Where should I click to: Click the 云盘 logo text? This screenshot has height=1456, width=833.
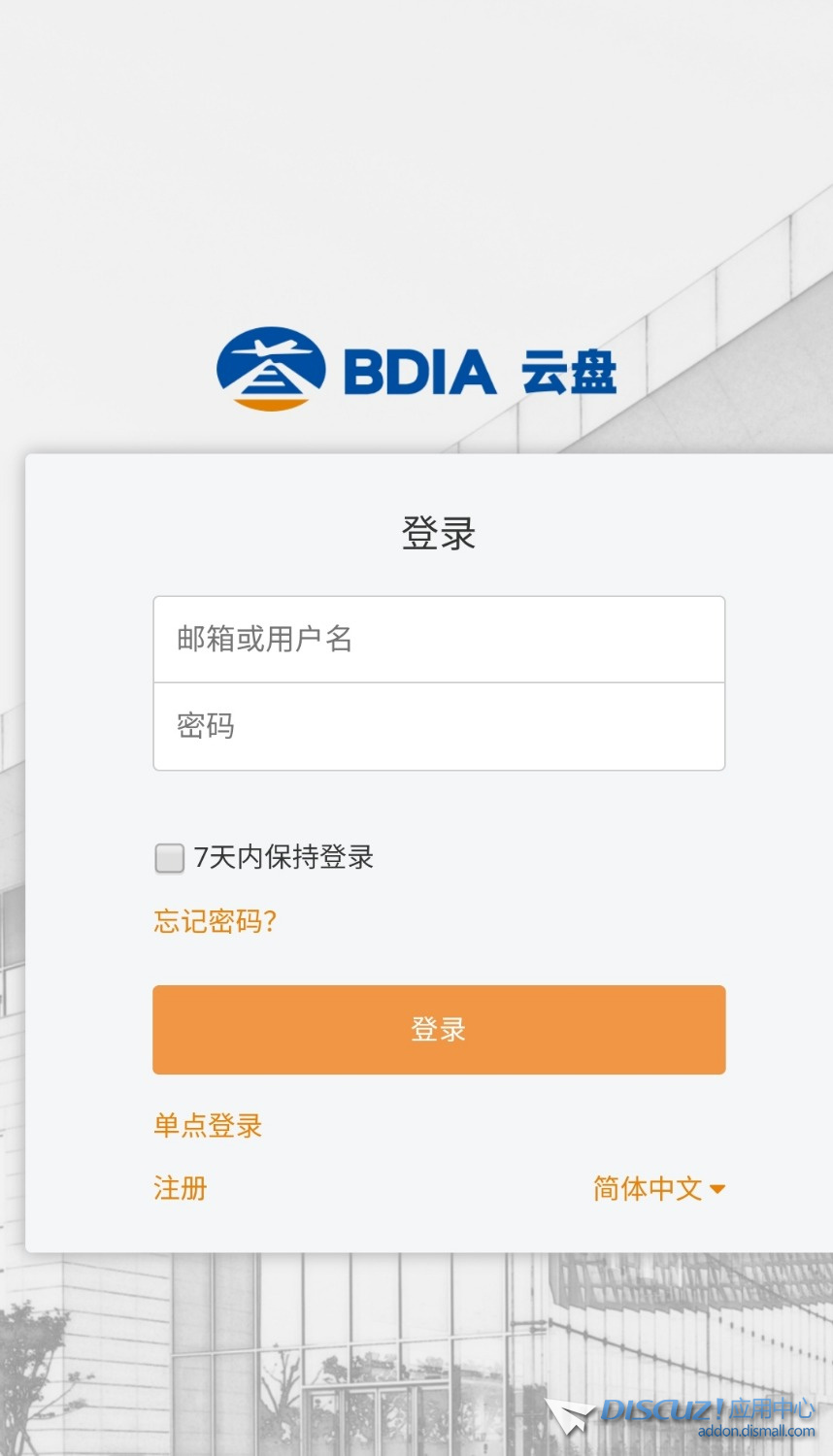tap(569, 373)
